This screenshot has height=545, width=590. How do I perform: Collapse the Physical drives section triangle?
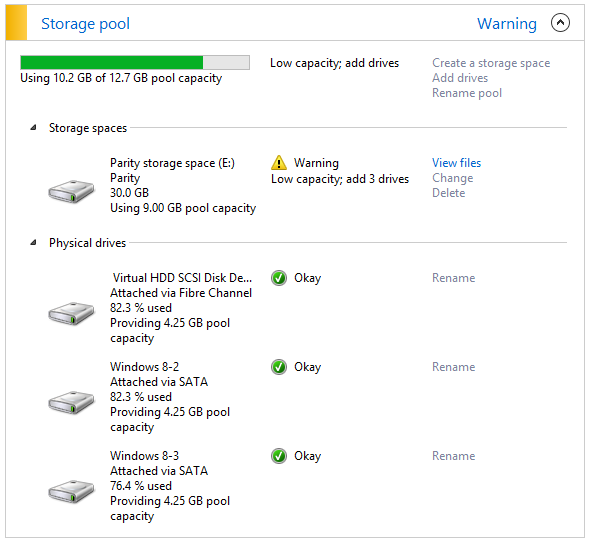tap(33, 242)
